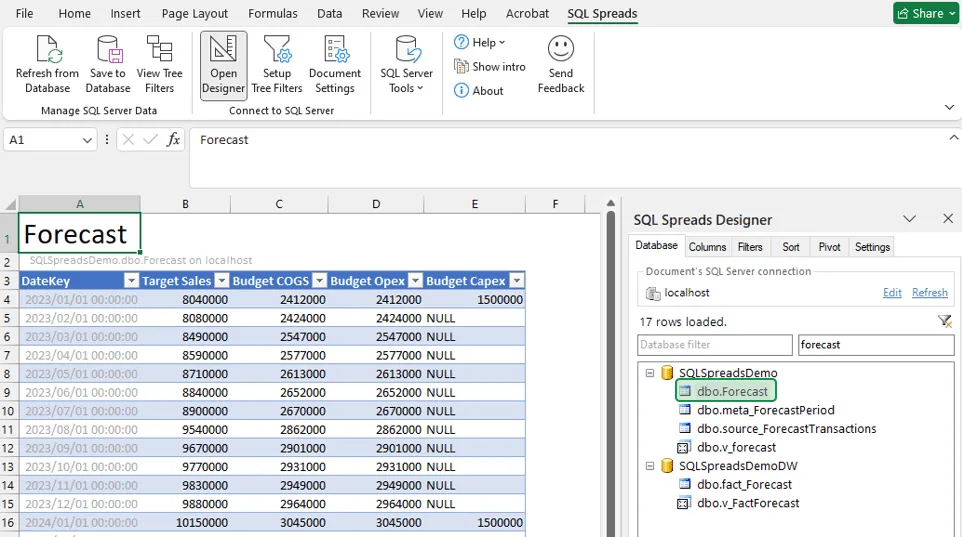Open the Formulas ribbon tab
The image size is (962, 537).
tap(273, 14)
